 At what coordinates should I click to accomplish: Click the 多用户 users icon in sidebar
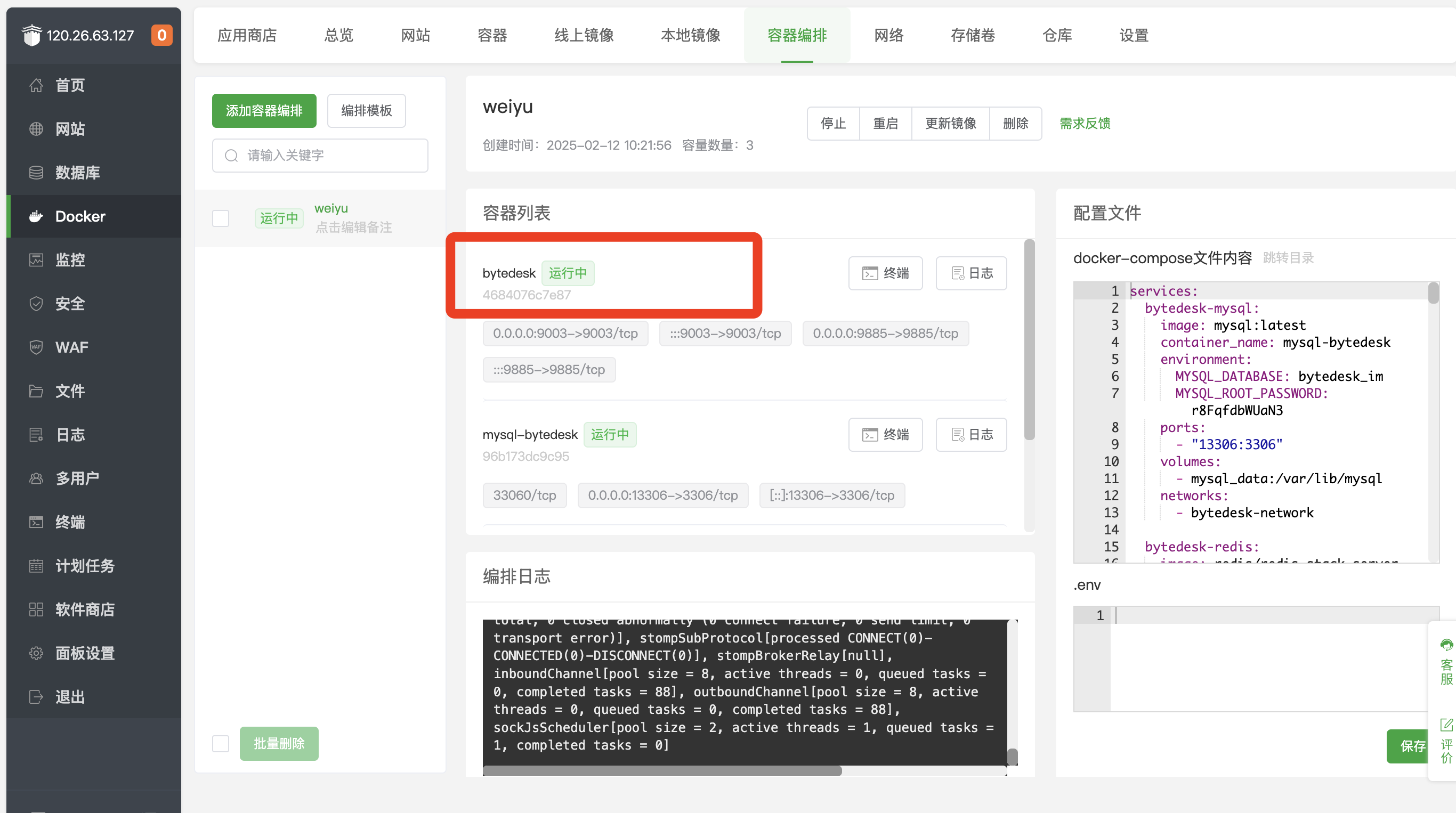point(36,478)
